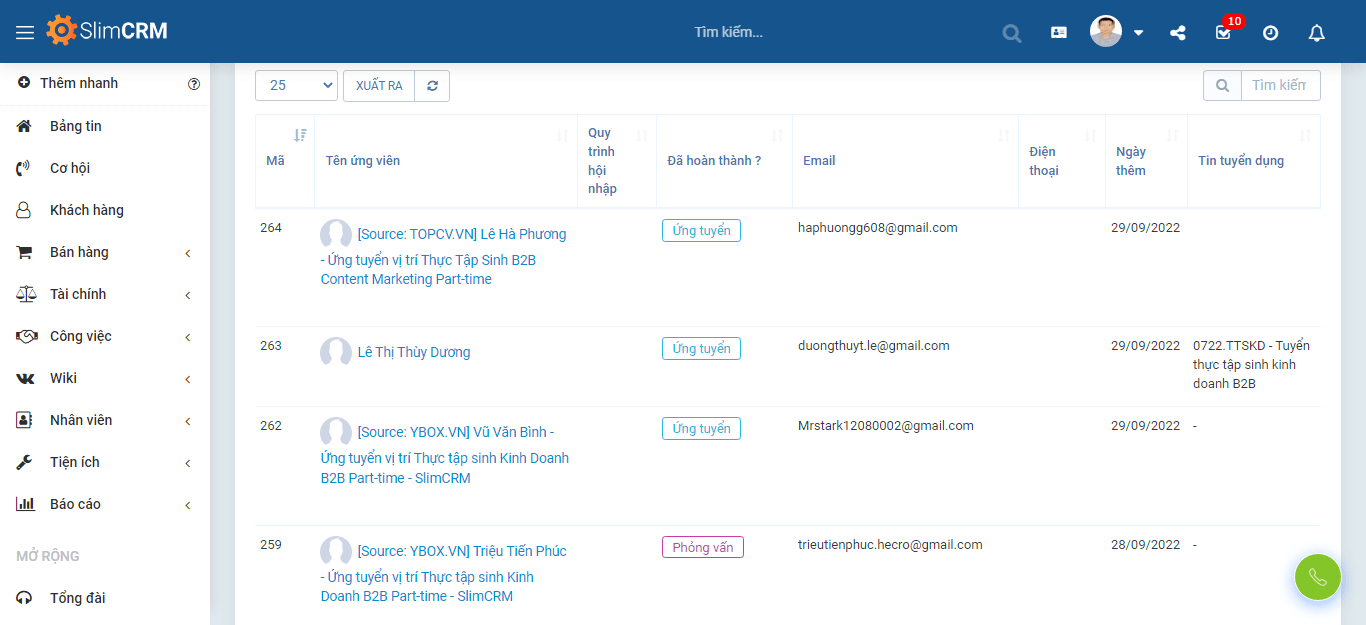Viewport: 1366px width, 625px height.
Task: Open tasks icon with 10 badge
Action: [x=1223, y=32]
